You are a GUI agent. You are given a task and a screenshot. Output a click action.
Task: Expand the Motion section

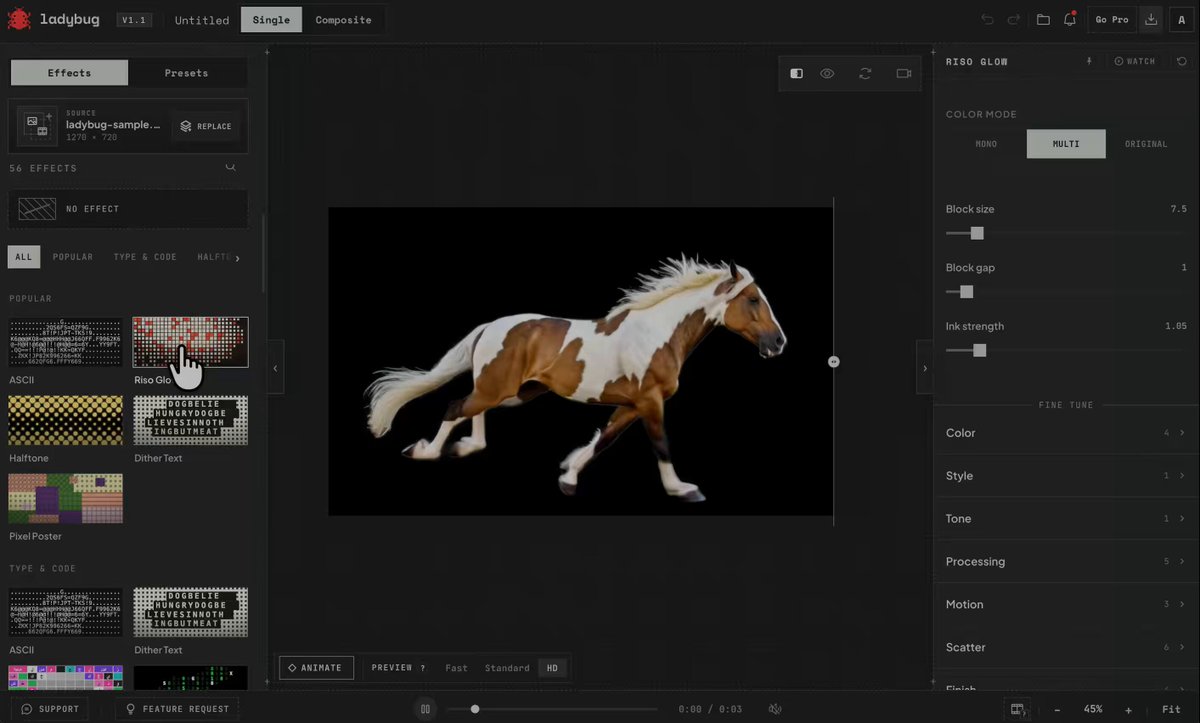click(1066, 605)
